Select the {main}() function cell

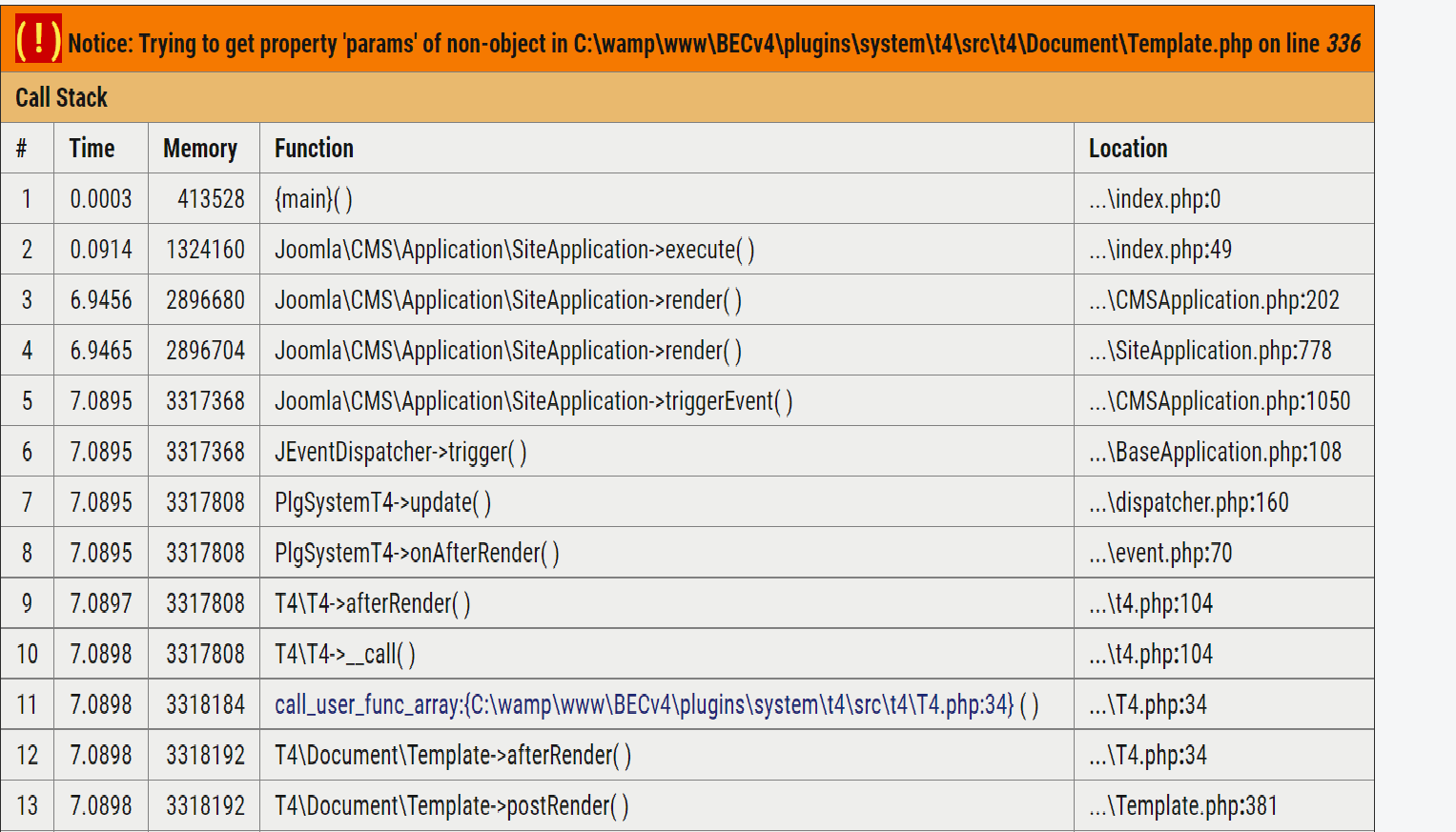pyautogui.click(x=314, y=199)
